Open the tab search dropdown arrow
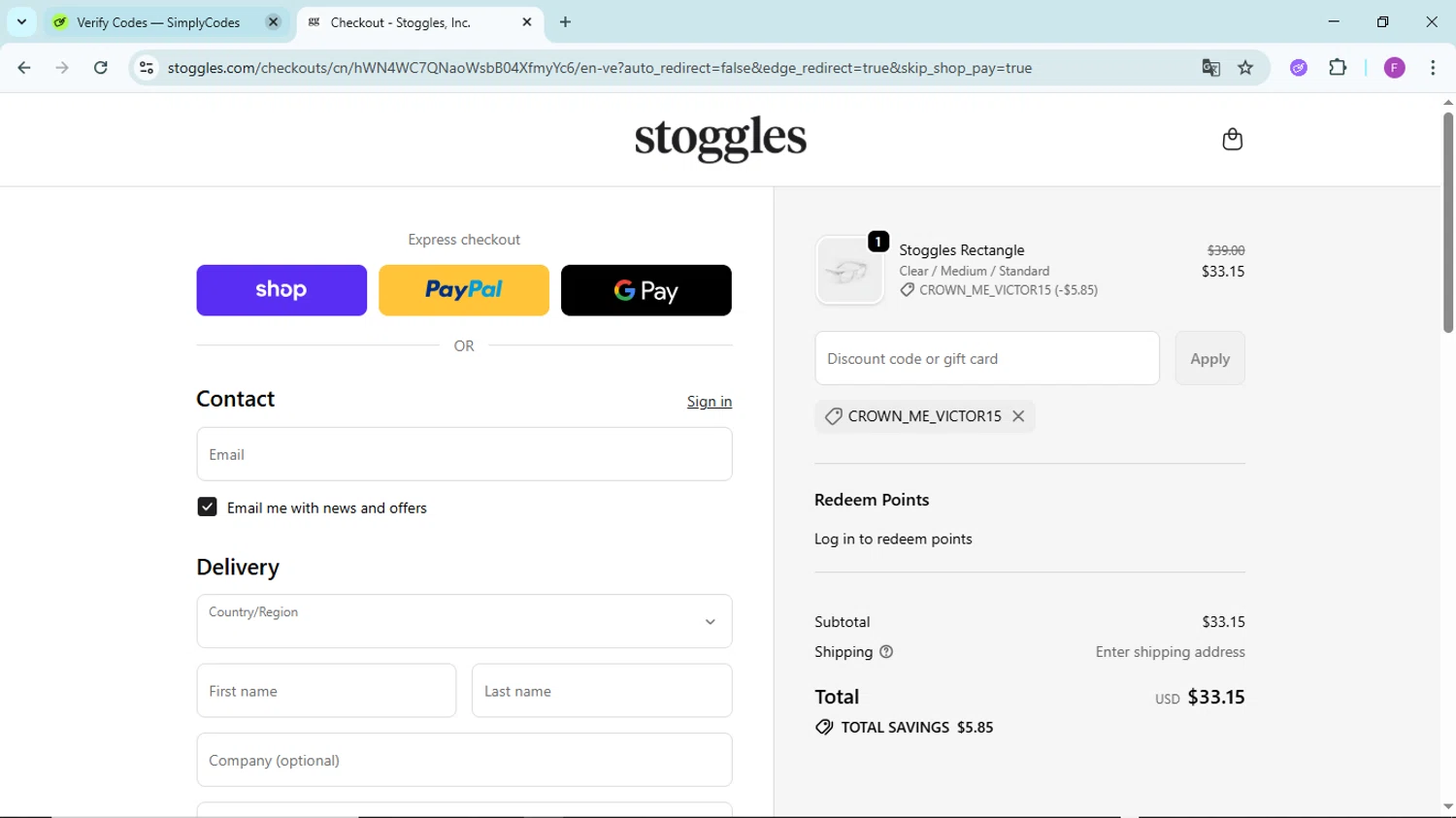The height and width of the screenshot is (818, 1456). [x=21, y=21]
